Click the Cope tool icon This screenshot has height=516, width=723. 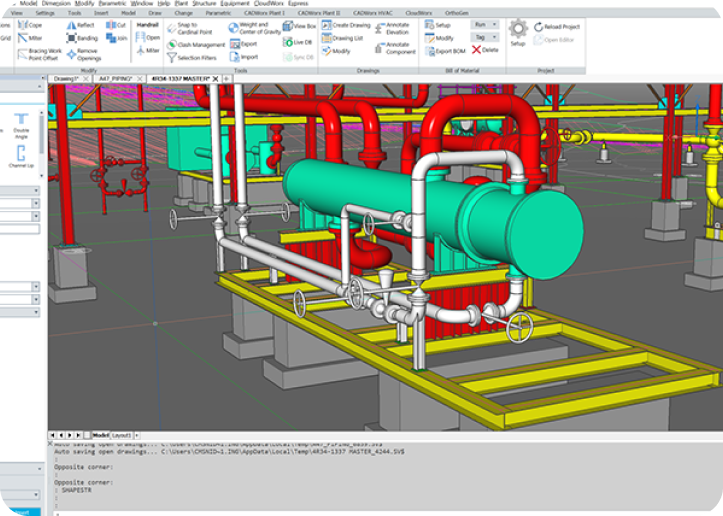[x=22, y=25]
